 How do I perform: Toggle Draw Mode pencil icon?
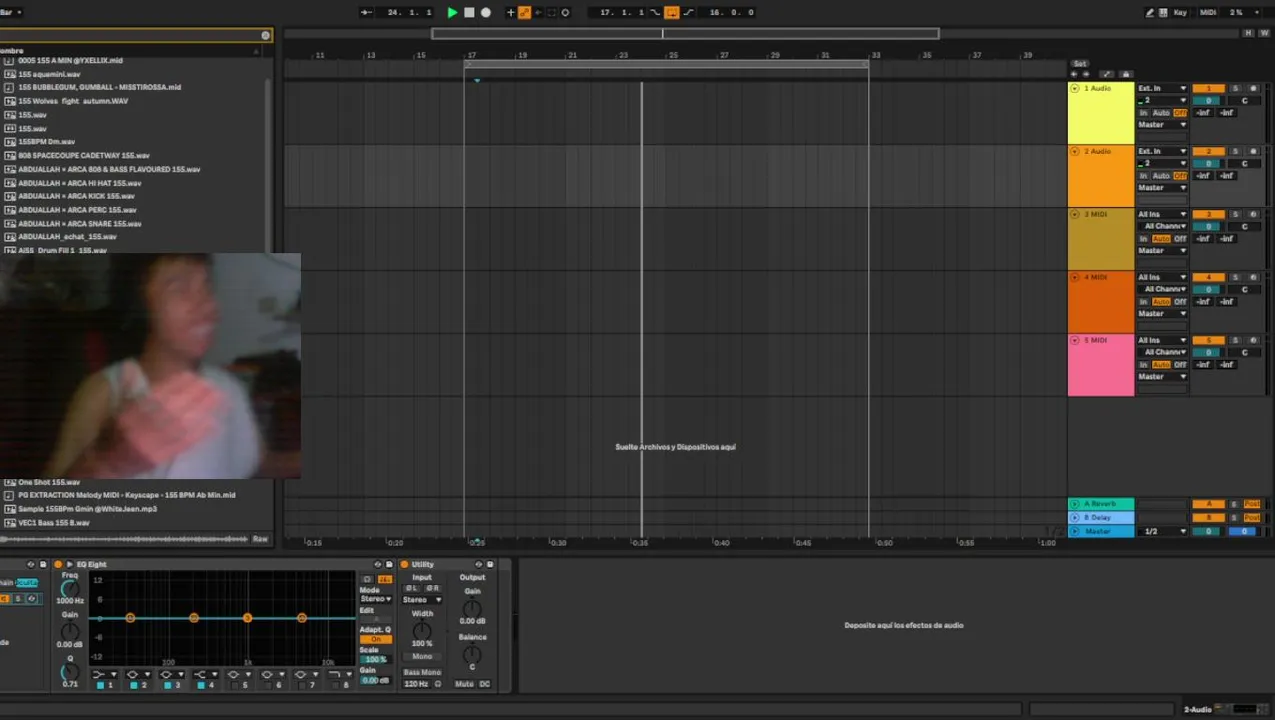1150,12
